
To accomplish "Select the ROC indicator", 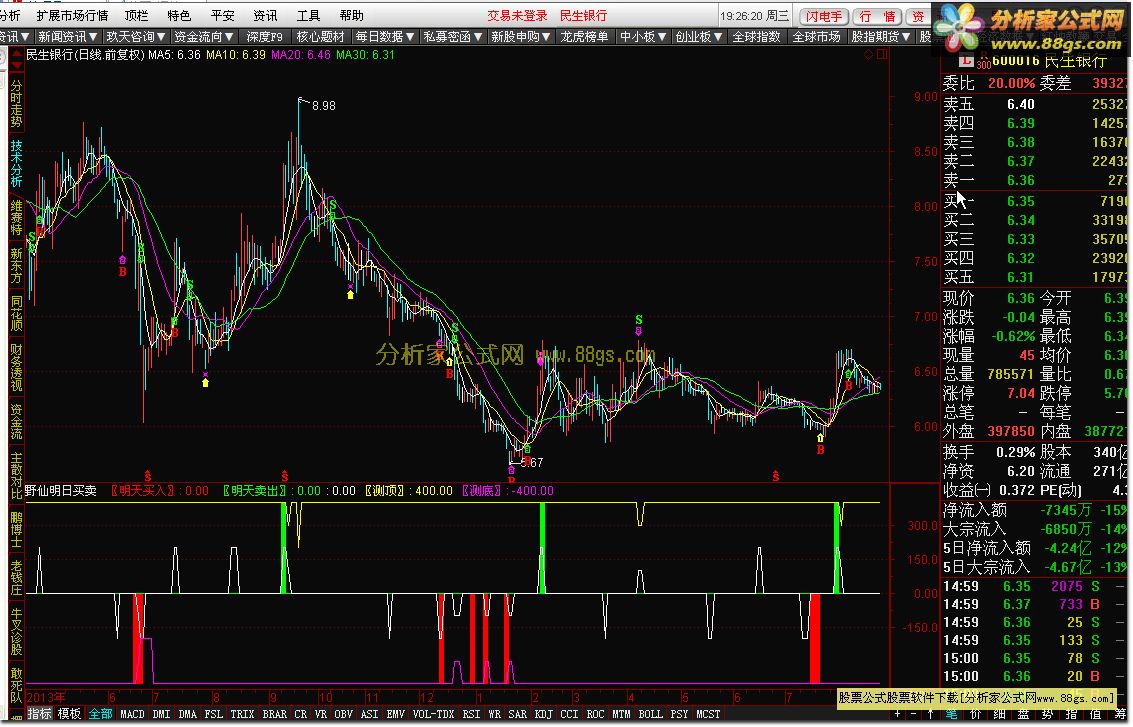I will coord(595,714).
